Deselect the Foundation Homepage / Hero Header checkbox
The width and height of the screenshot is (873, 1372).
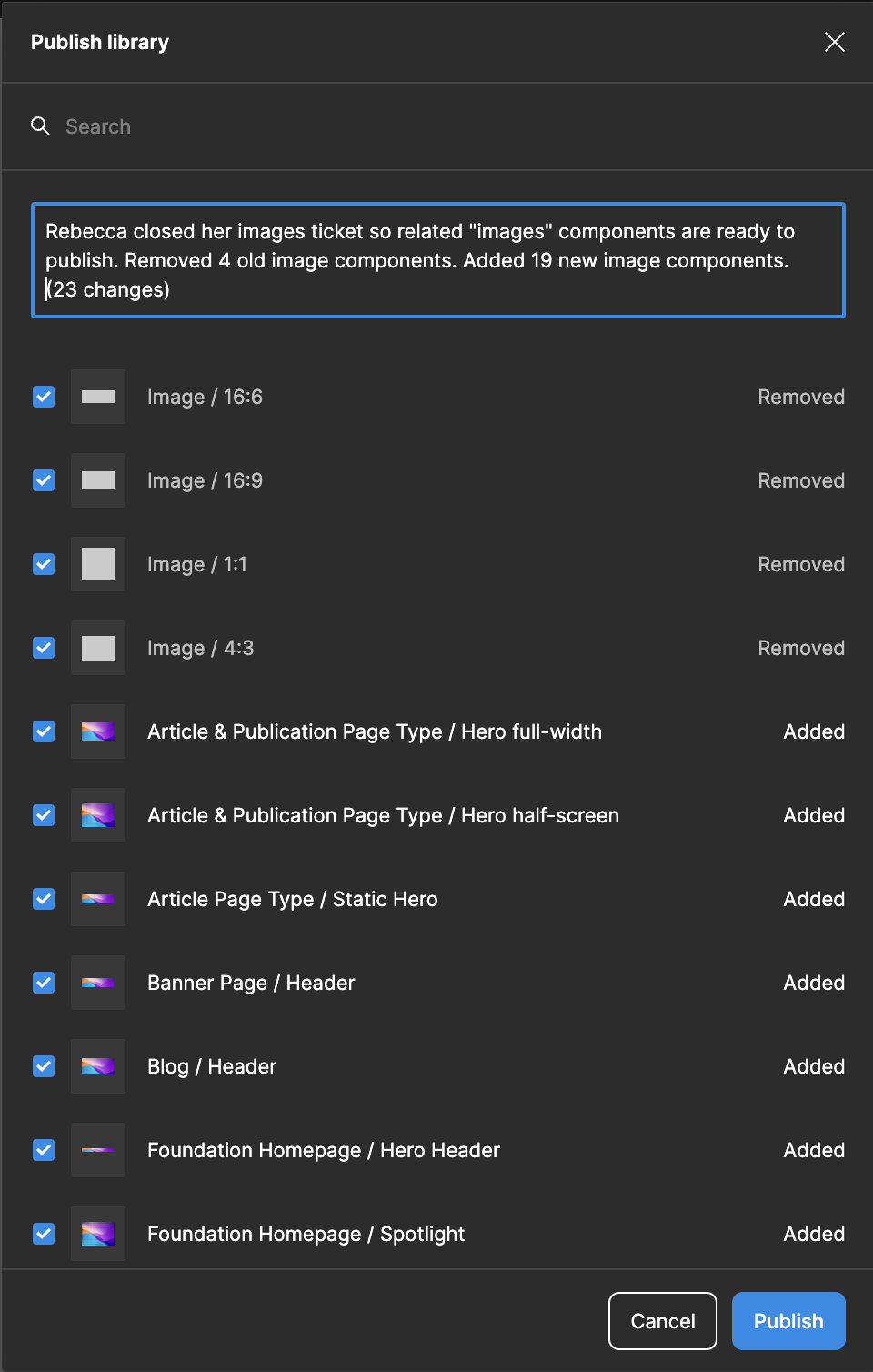[43, 1150]
